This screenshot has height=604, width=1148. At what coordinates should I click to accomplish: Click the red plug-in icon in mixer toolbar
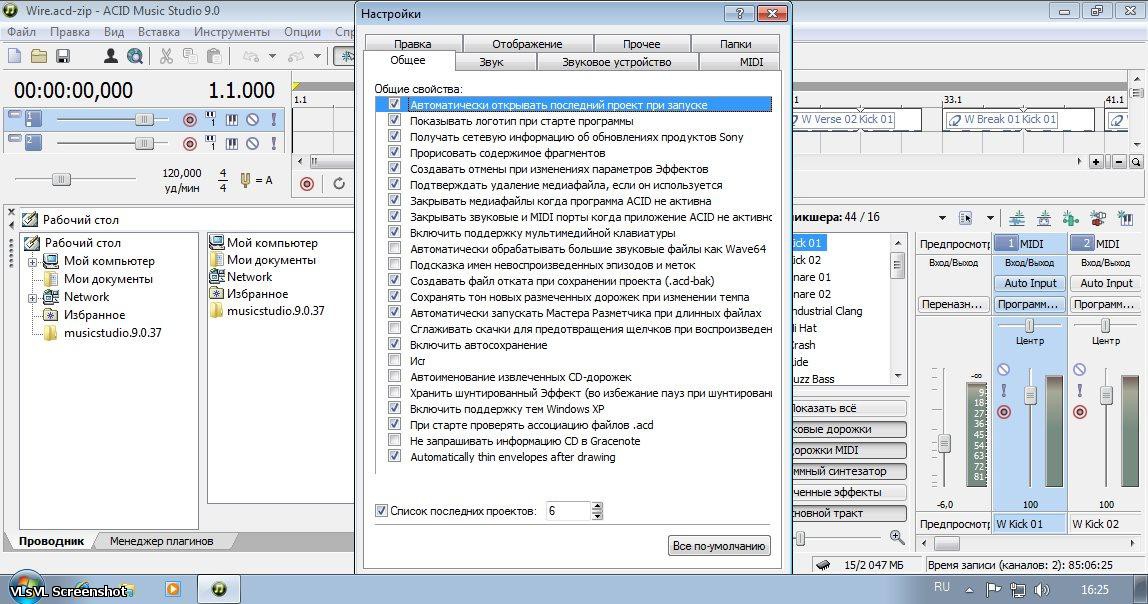click(x=1097, y=217)
